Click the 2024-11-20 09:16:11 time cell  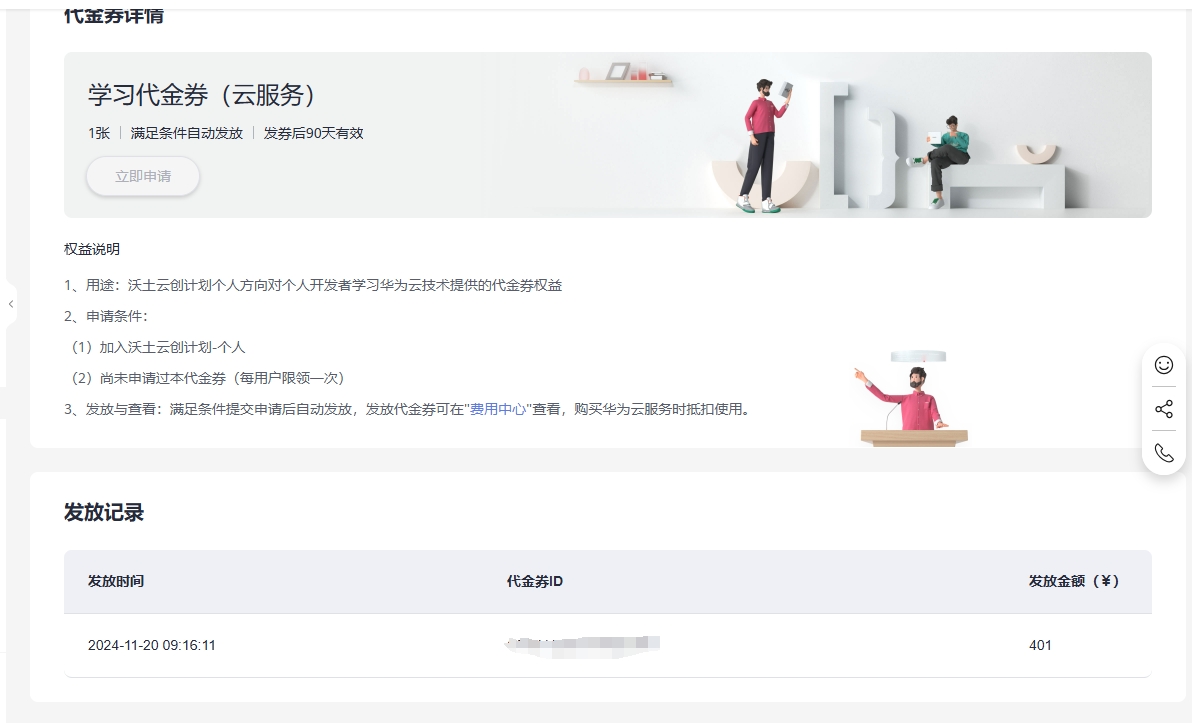pos(151,645)
